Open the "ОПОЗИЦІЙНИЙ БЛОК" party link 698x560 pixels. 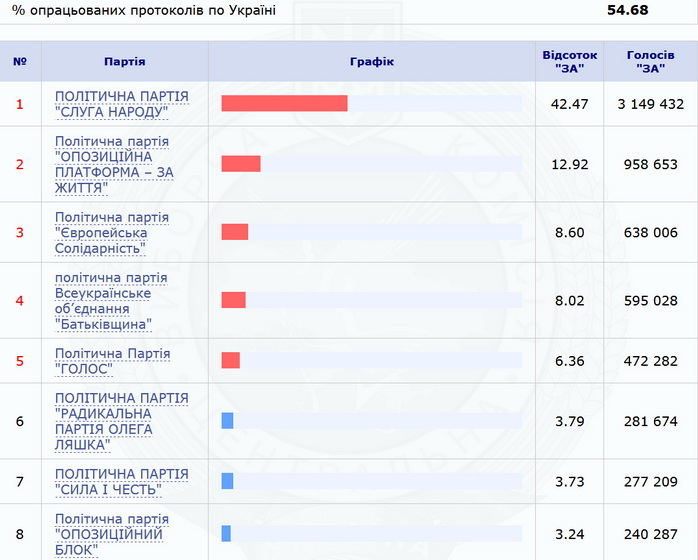click(x=111, y=535)
